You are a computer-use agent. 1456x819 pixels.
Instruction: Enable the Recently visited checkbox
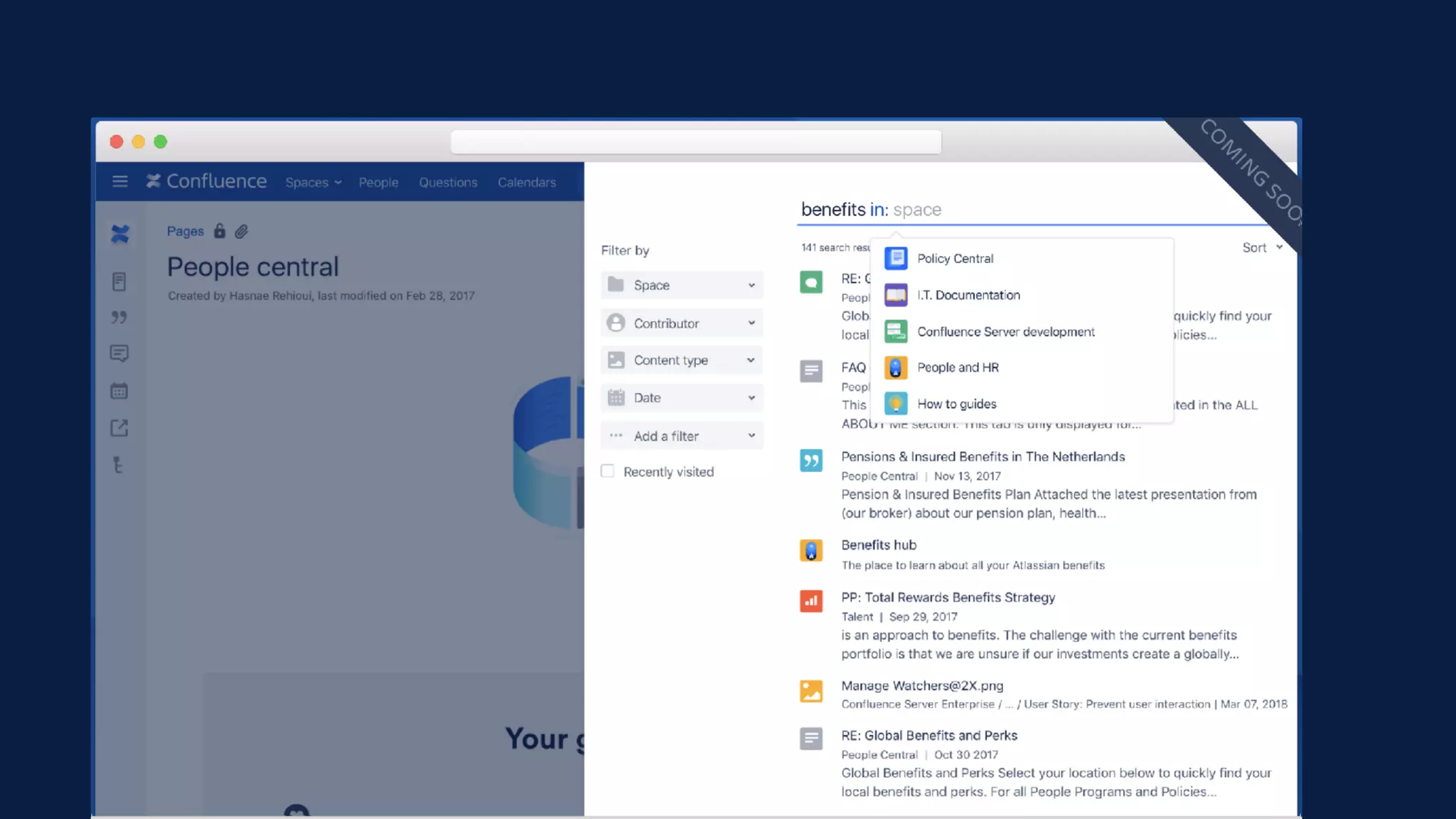click(x=608, y=471)
